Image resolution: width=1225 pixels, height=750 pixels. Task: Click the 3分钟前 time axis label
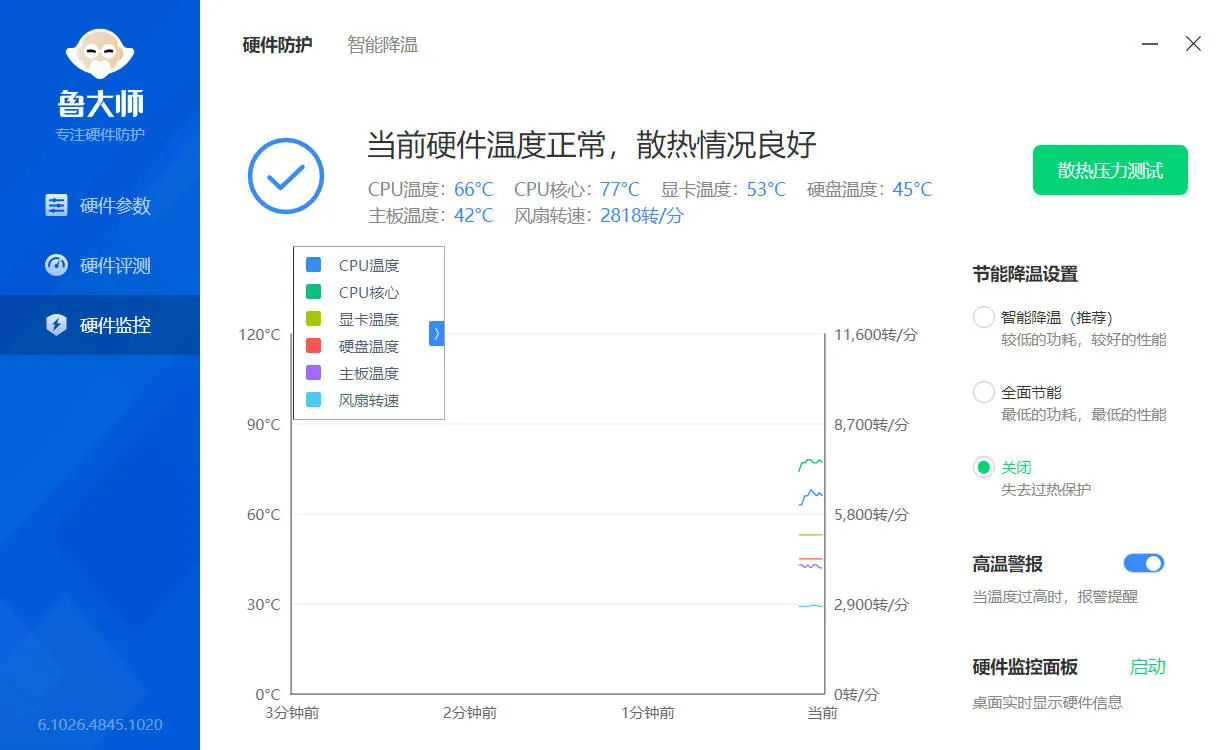(292, 713)
